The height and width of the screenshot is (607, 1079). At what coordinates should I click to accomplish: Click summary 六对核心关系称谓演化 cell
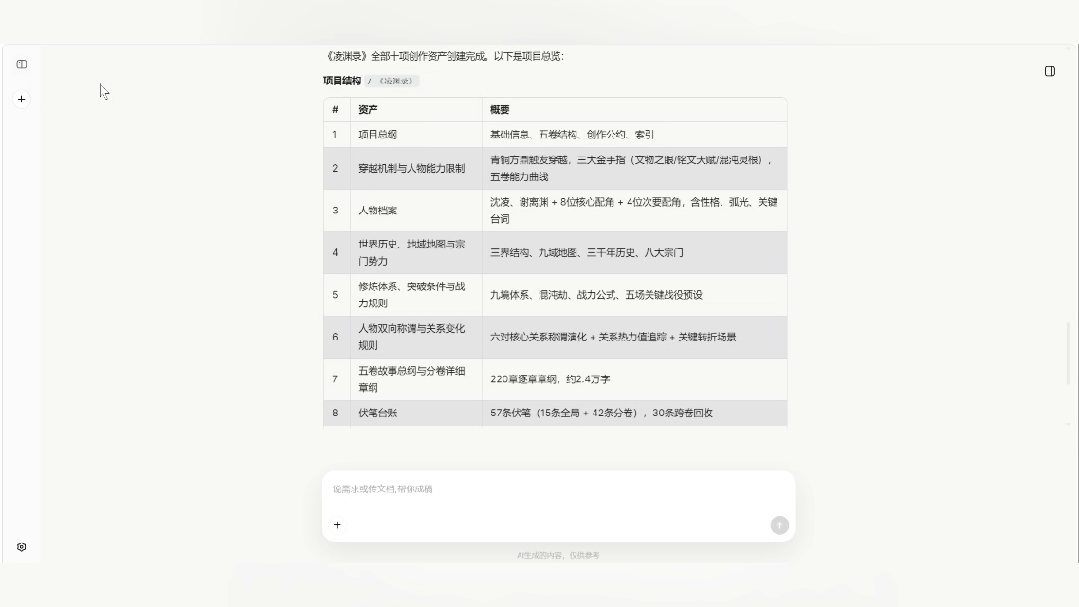pos(634,337)
